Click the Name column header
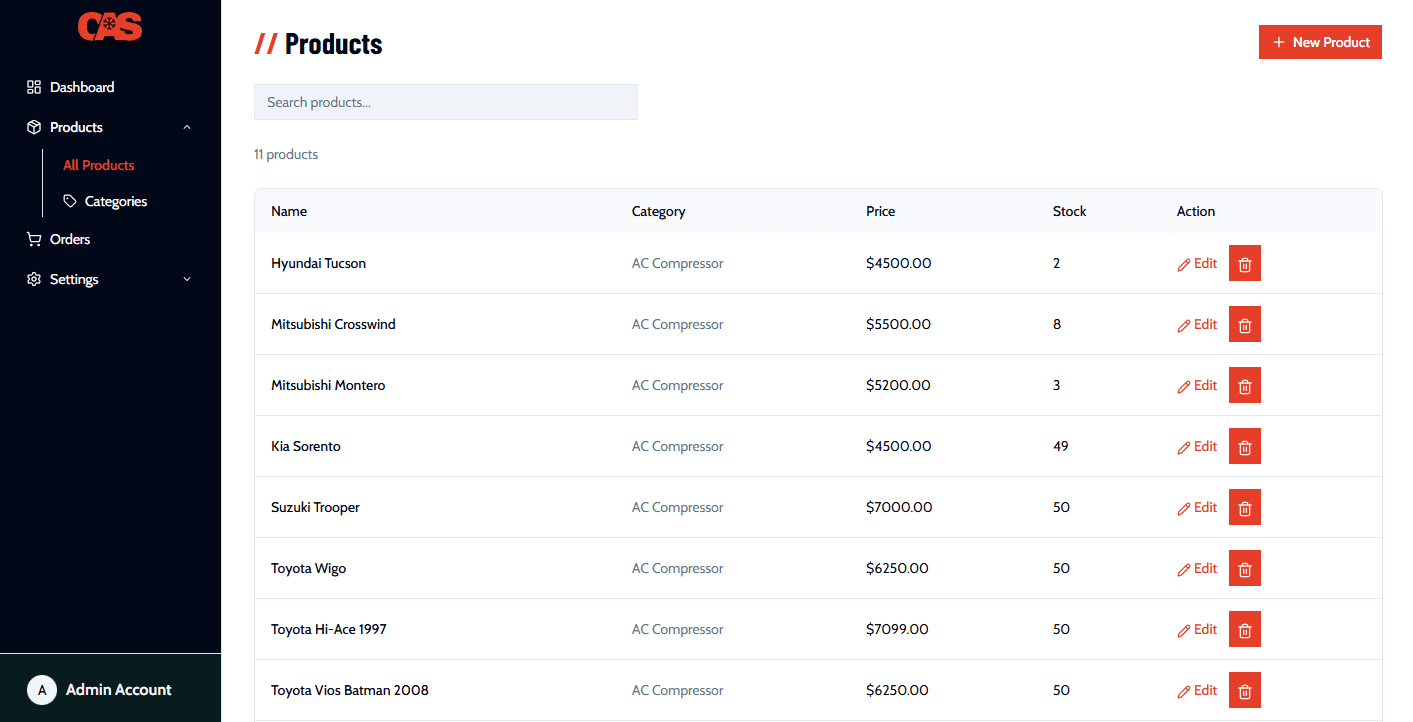This screenshot has width=1413, height=722. 289,211
